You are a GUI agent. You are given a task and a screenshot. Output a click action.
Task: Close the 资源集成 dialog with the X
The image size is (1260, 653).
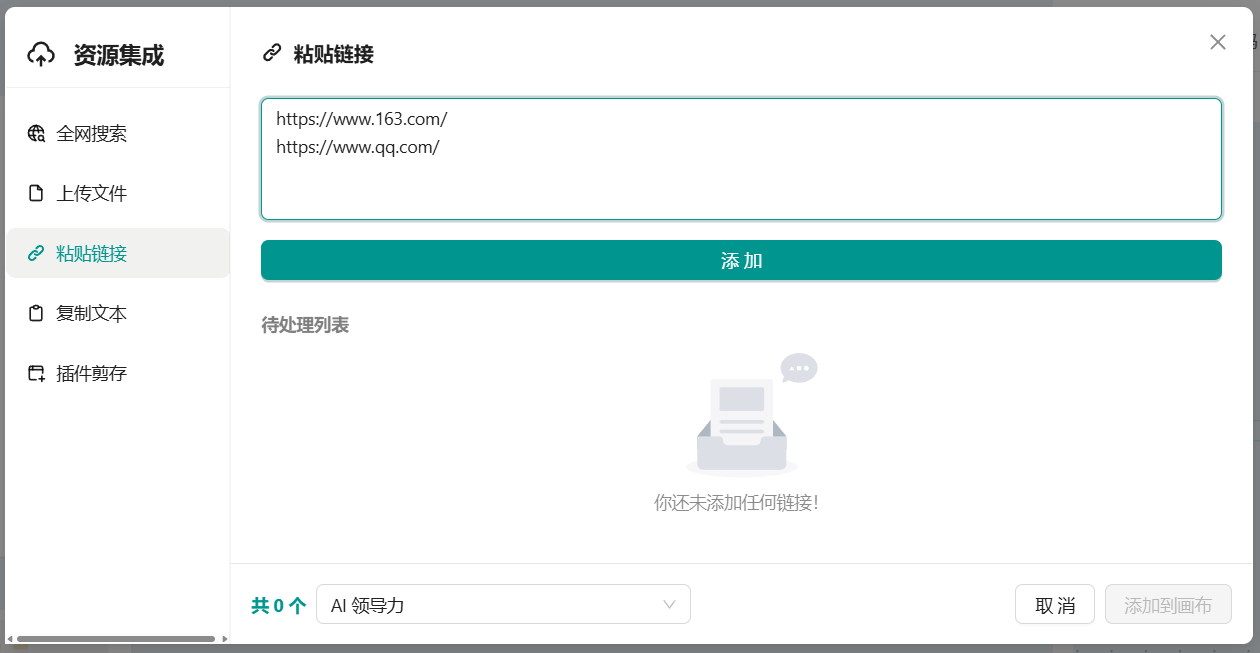(x=1217, y=42)
